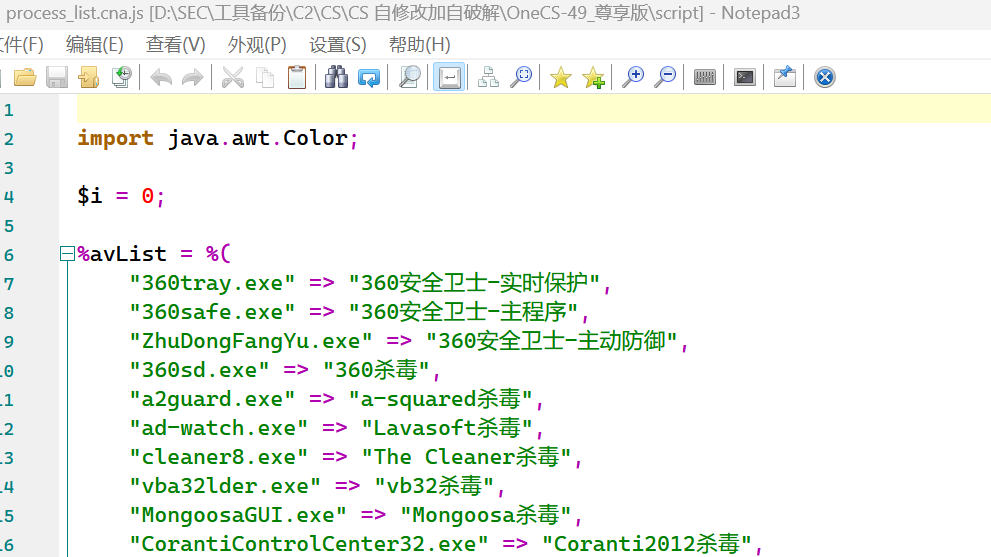Click line number 2 in the margin
This screenshot has height=557, width=991.
pos(9,139)
